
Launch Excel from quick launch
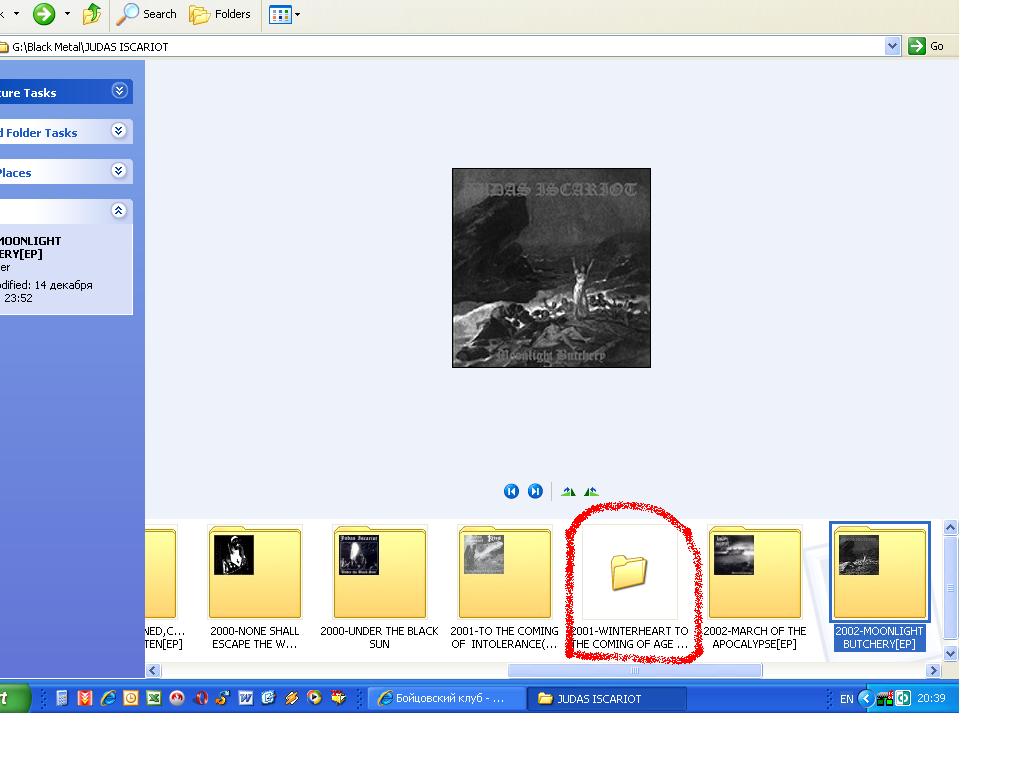click(x=153, y=698)
